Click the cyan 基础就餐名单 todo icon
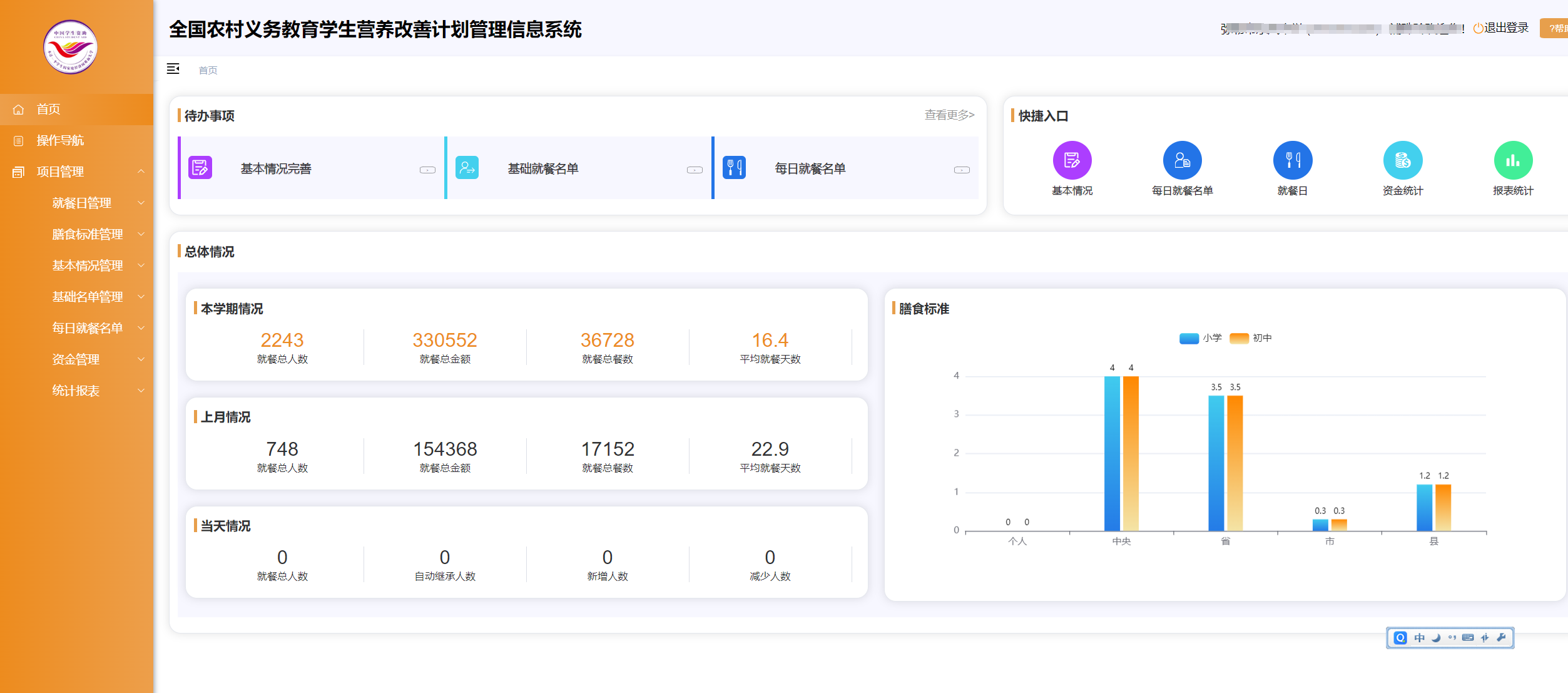Viewport: 1568px width, 693px height. point(467,168)
